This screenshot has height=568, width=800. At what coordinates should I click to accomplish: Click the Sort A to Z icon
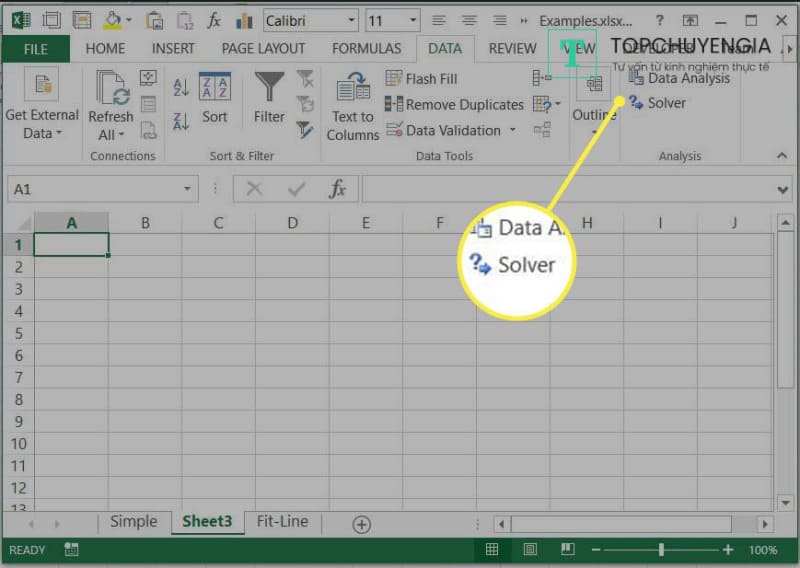181,88
